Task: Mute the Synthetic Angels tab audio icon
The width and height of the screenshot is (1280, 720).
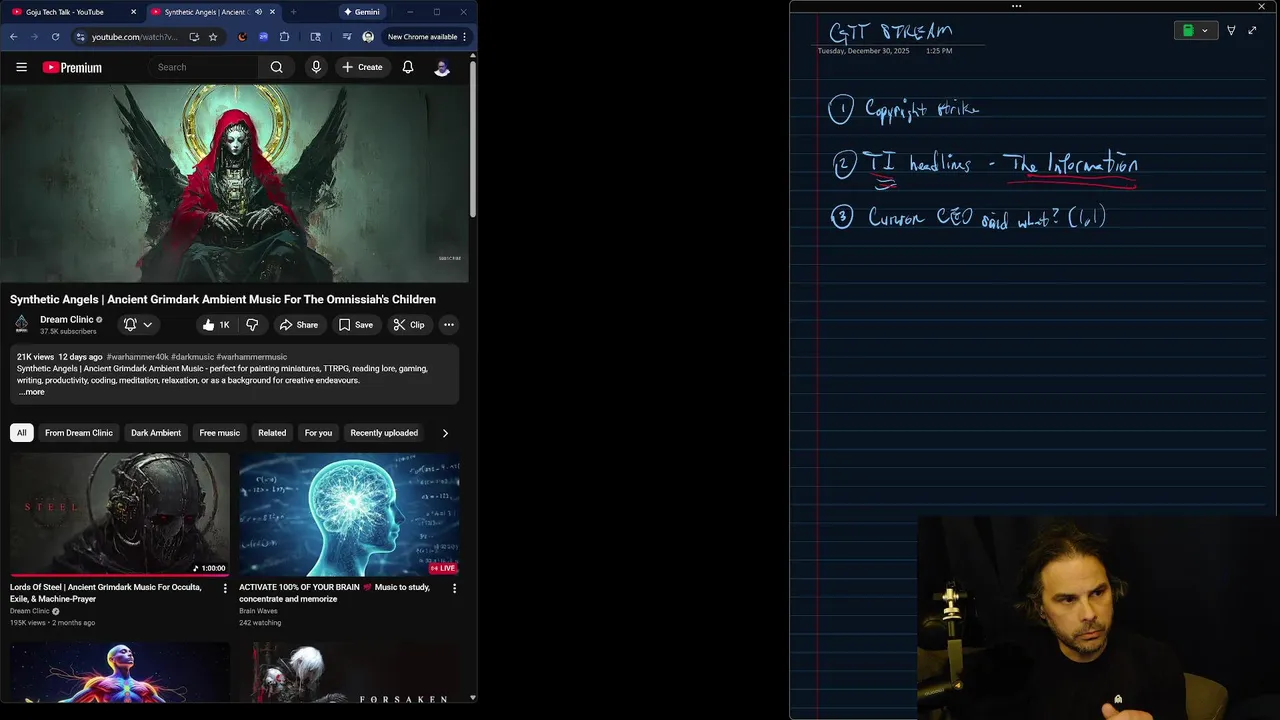Action: [x=259, y=12]
